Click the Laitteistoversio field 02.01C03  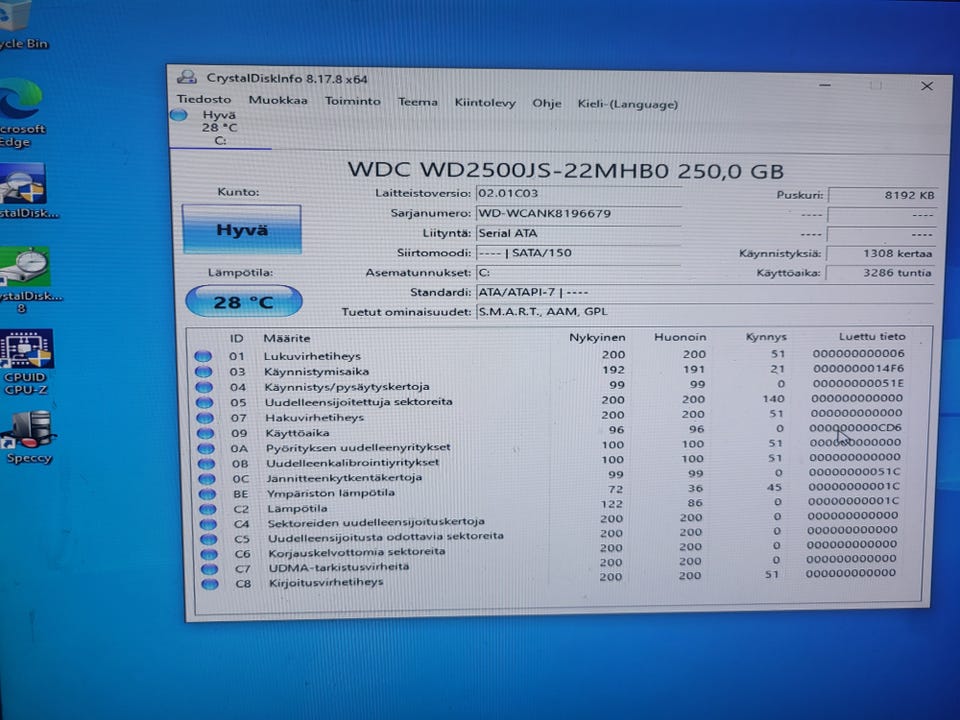click(579, 193)
